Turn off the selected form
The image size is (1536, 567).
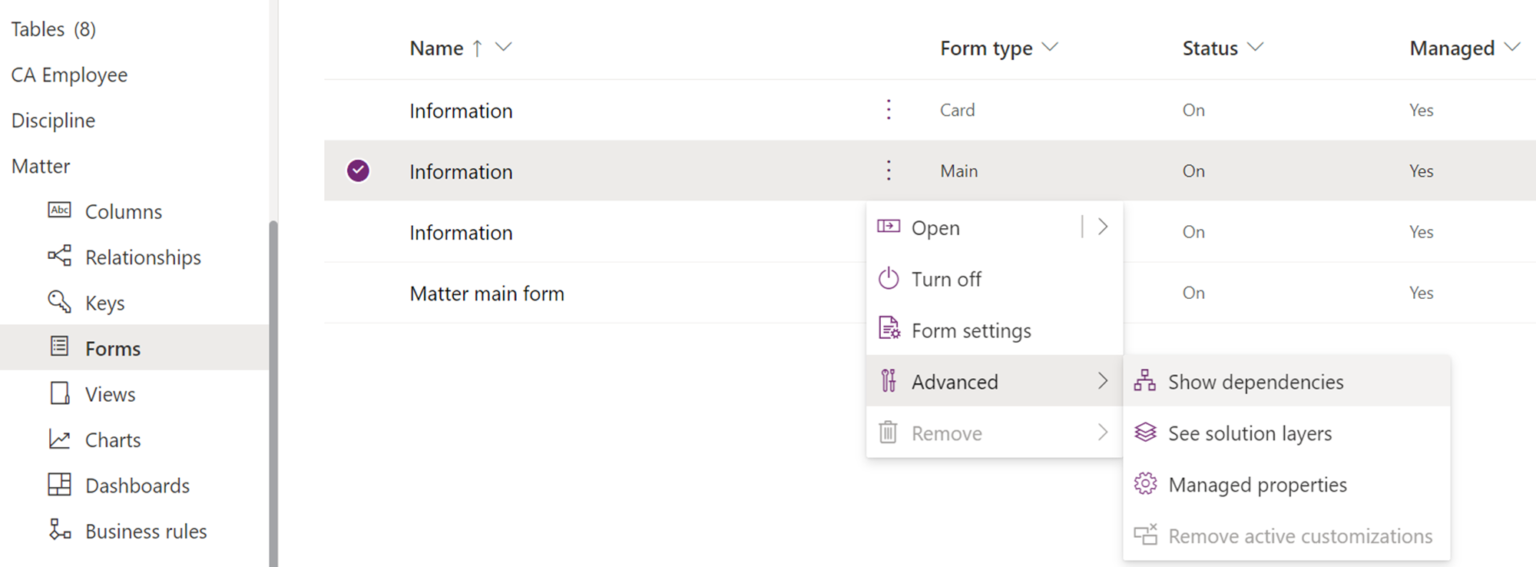click(945, 279)
